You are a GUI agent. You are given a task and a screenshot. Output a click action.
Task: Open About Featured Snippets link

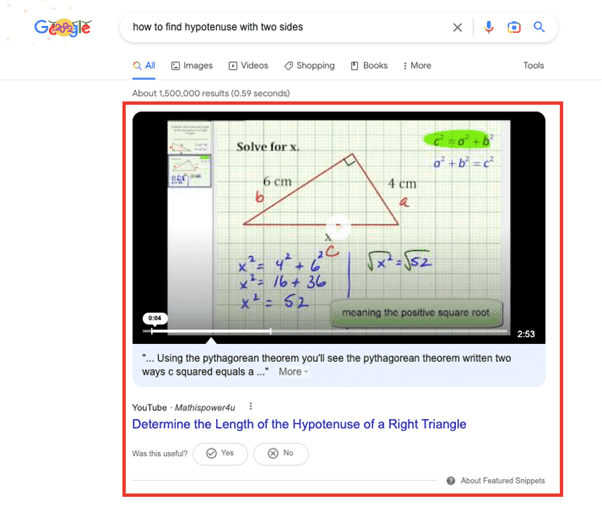coord(503,481)
